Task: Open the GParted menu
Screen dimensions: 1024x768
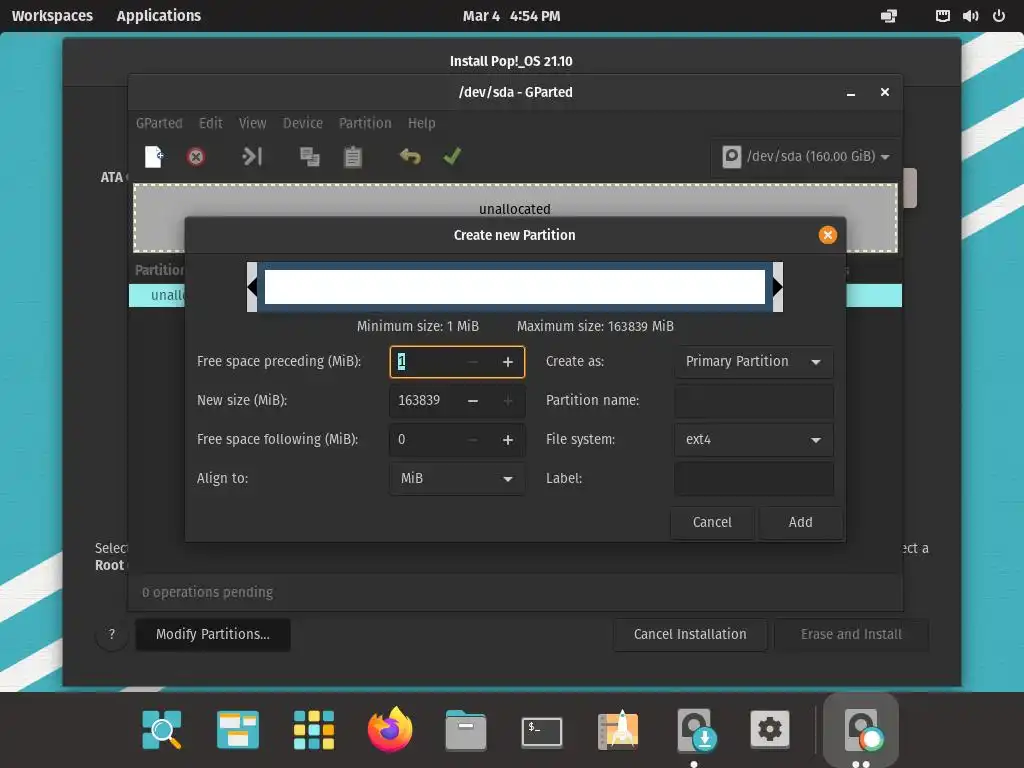Action: tap(159, 123)
